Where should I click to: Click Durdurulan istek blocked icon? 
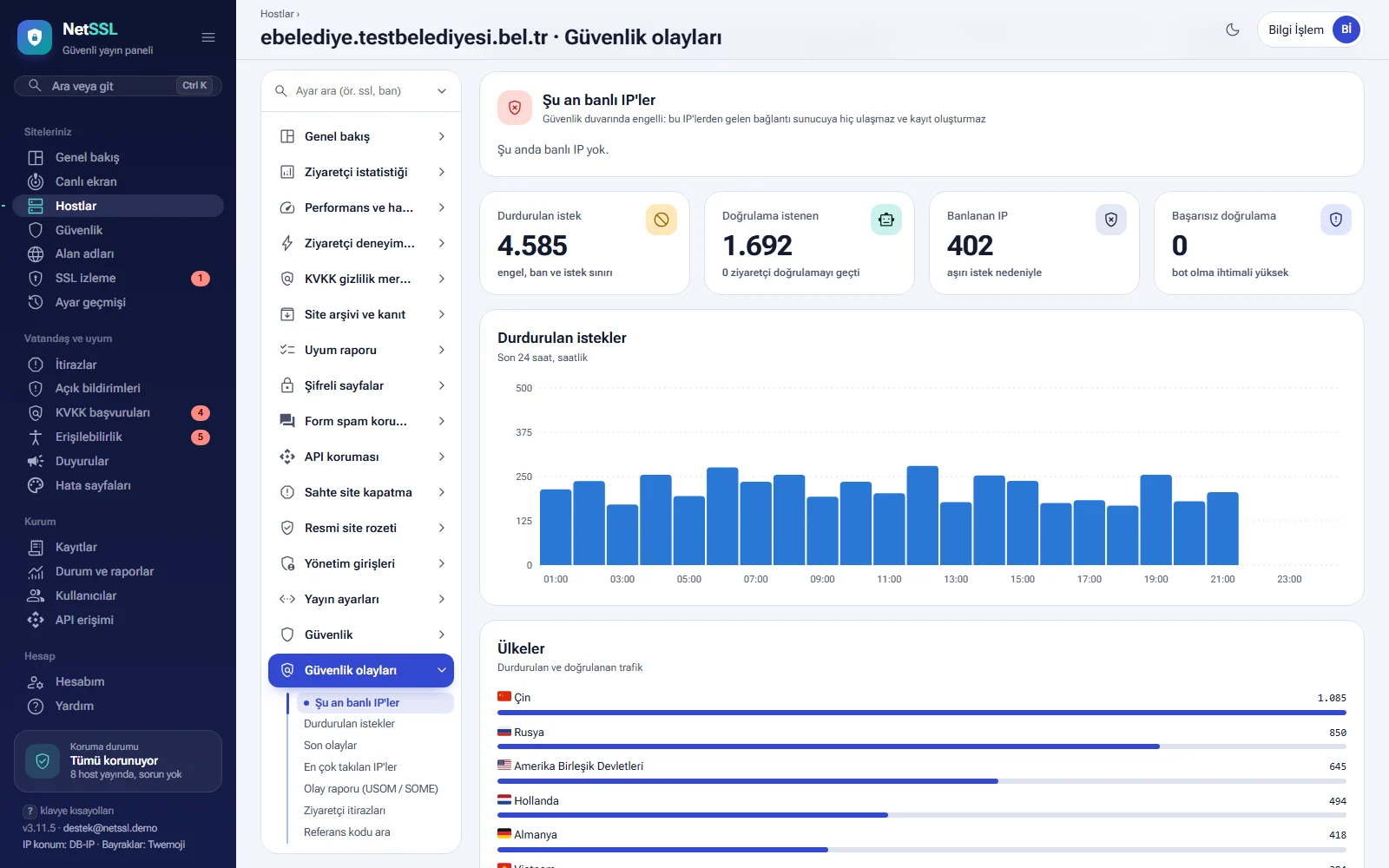coord(662,220)
